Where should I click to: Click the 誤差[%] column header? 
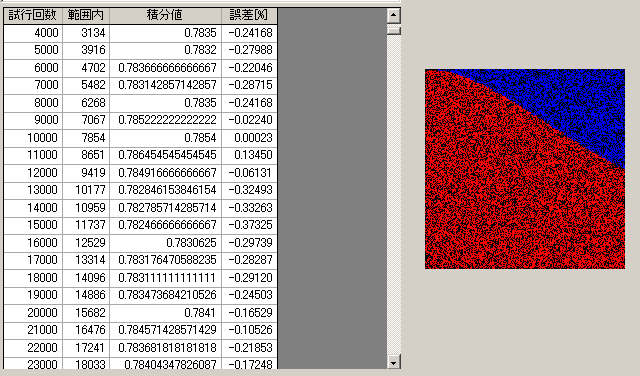point(249,16)
